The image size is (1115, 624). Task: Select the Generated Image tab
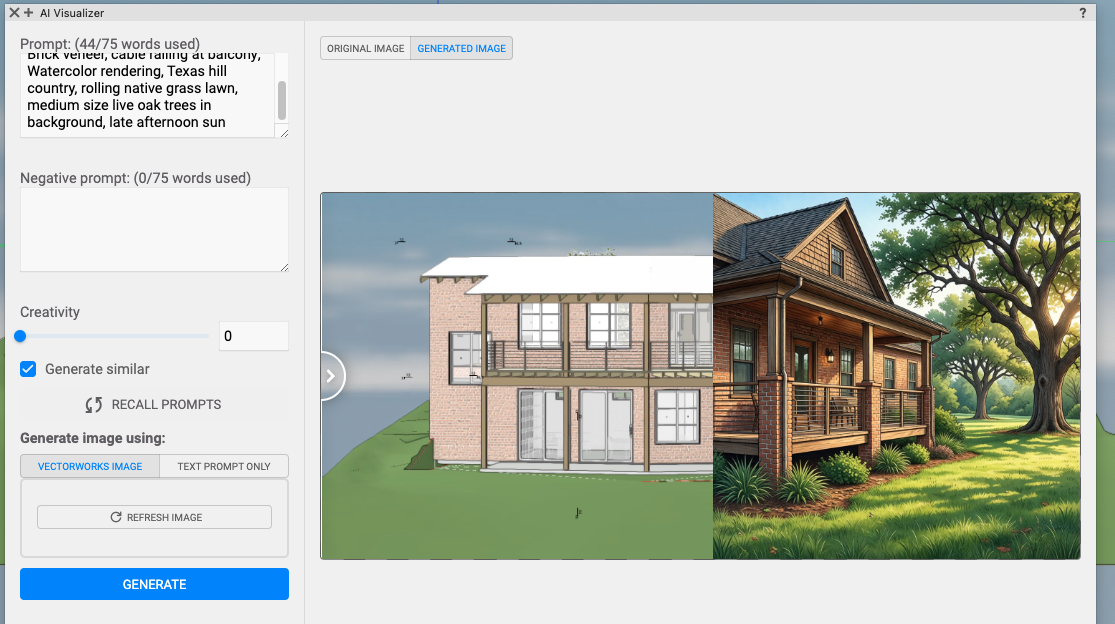click(461, 49)
